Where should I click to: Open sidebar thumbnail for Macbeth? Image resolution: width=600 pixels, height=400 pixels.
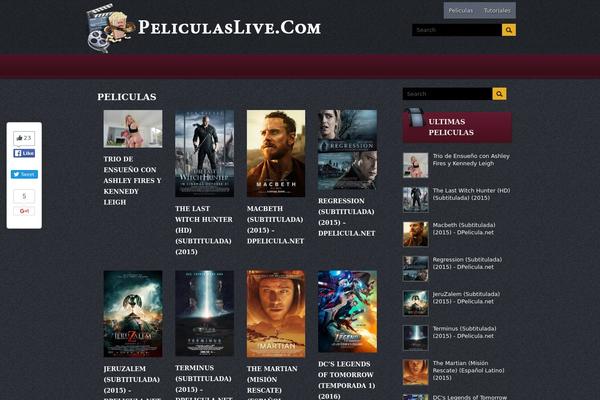click(416, 234)
